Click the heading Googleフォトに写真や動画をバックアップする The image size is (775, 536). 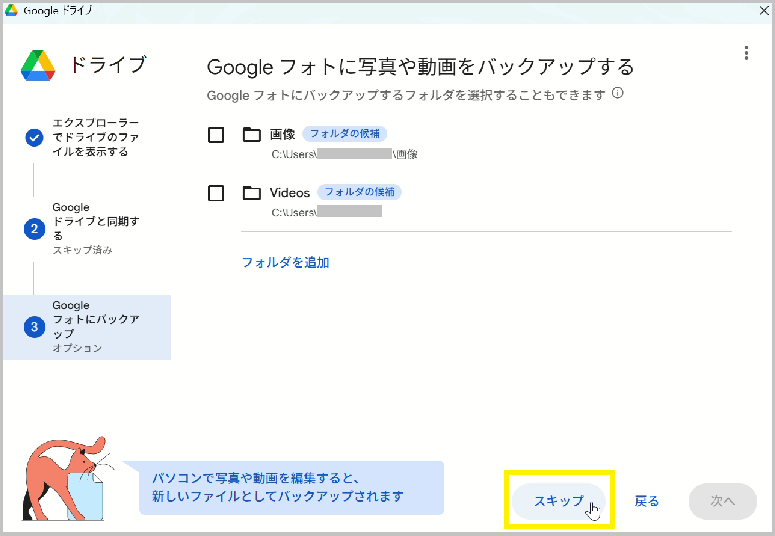[x=420, y=67]
